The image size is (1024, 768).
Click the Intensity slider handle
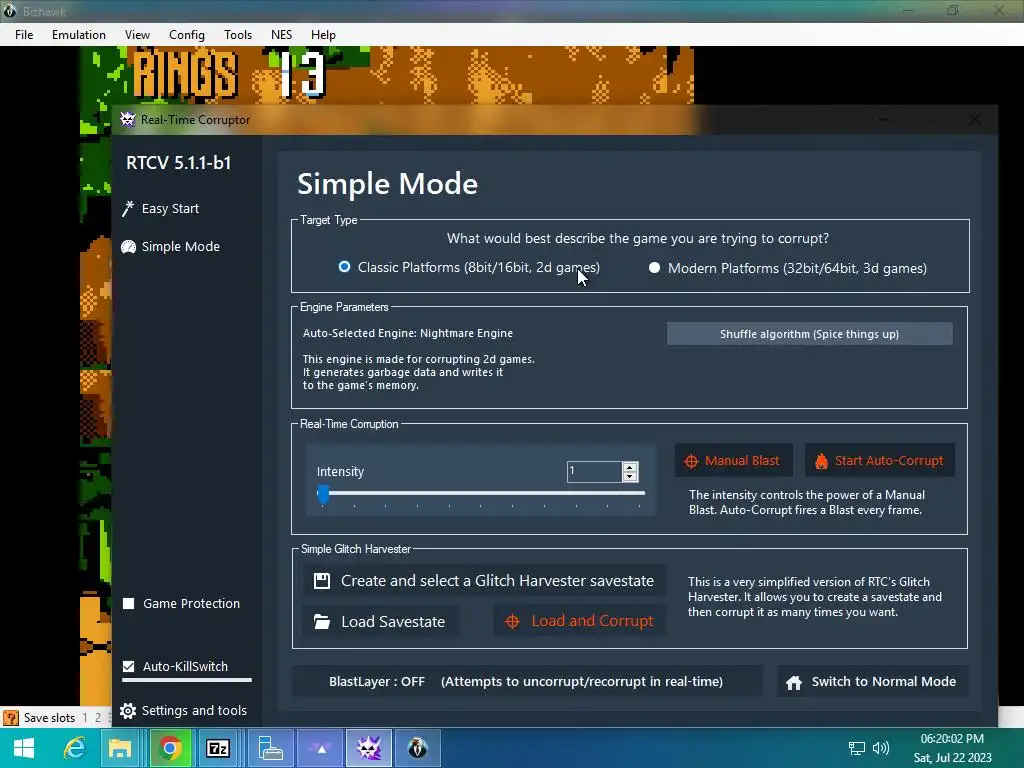tap(323, 494)
